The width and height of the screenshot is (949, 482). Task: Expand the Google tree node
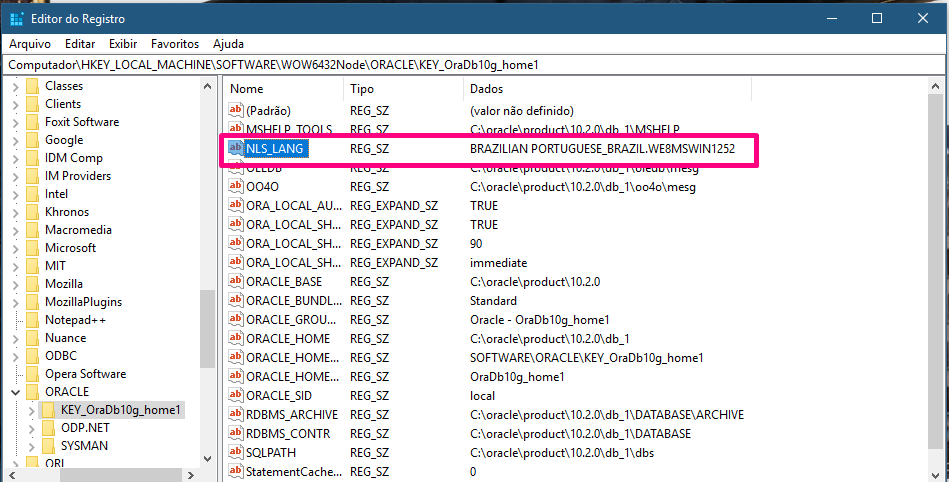point(15,140)
